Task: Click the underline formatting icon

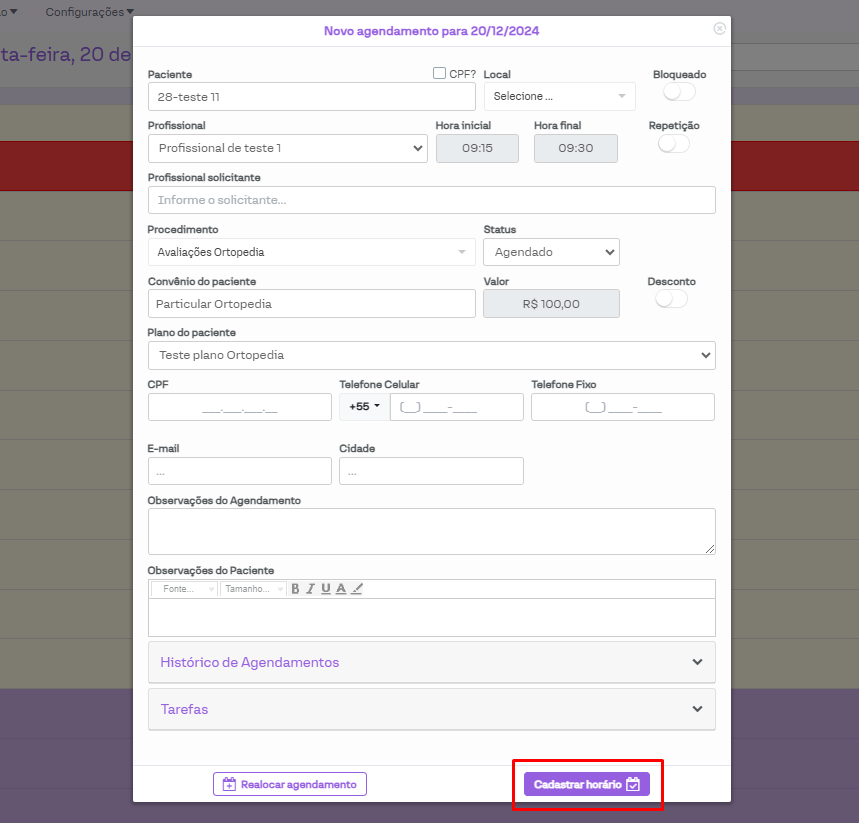Action: [326, 589]
